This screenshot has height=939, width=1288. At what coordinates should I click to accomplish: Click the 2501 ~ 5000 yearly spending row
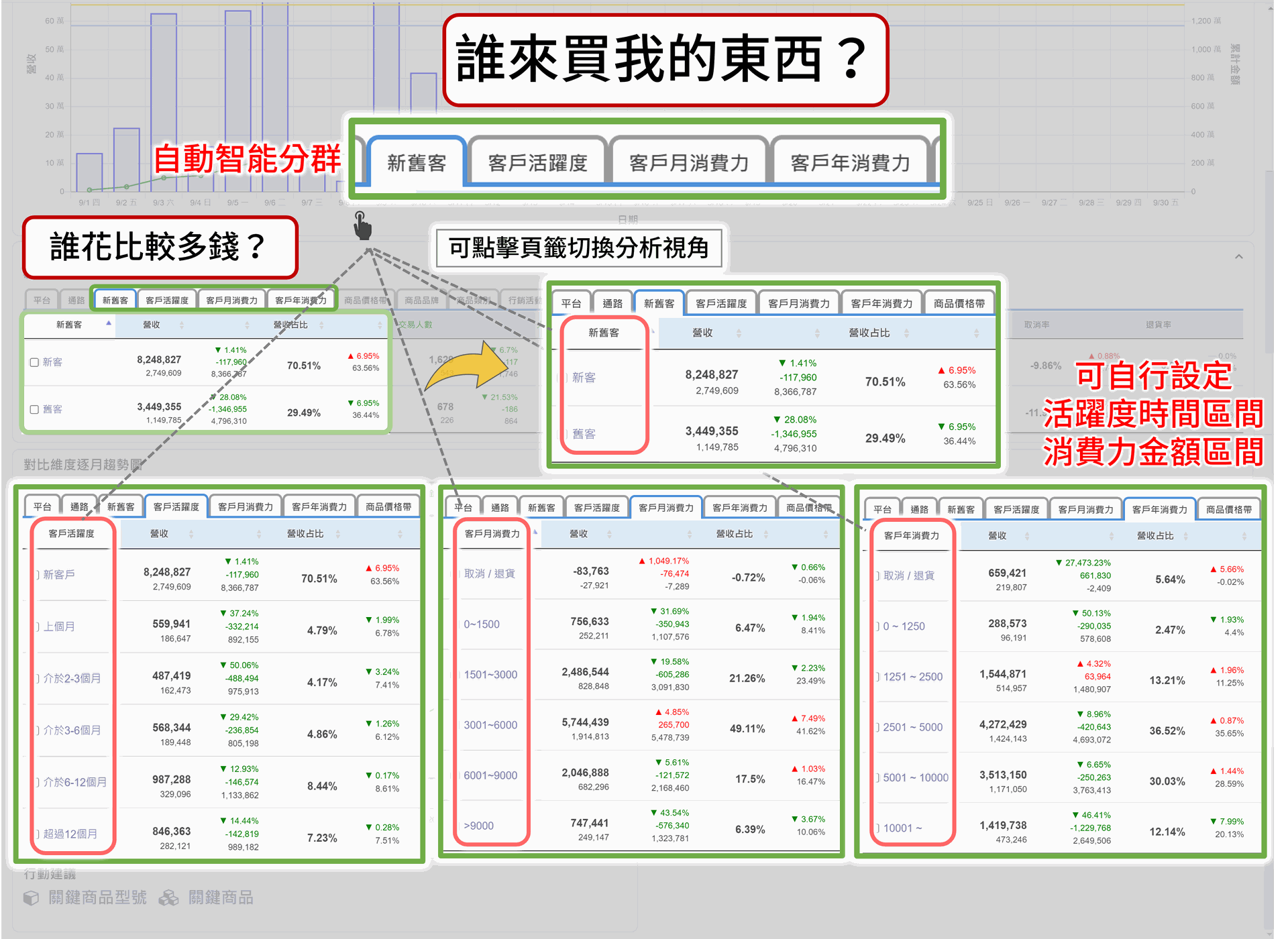[x=912, y=727]
